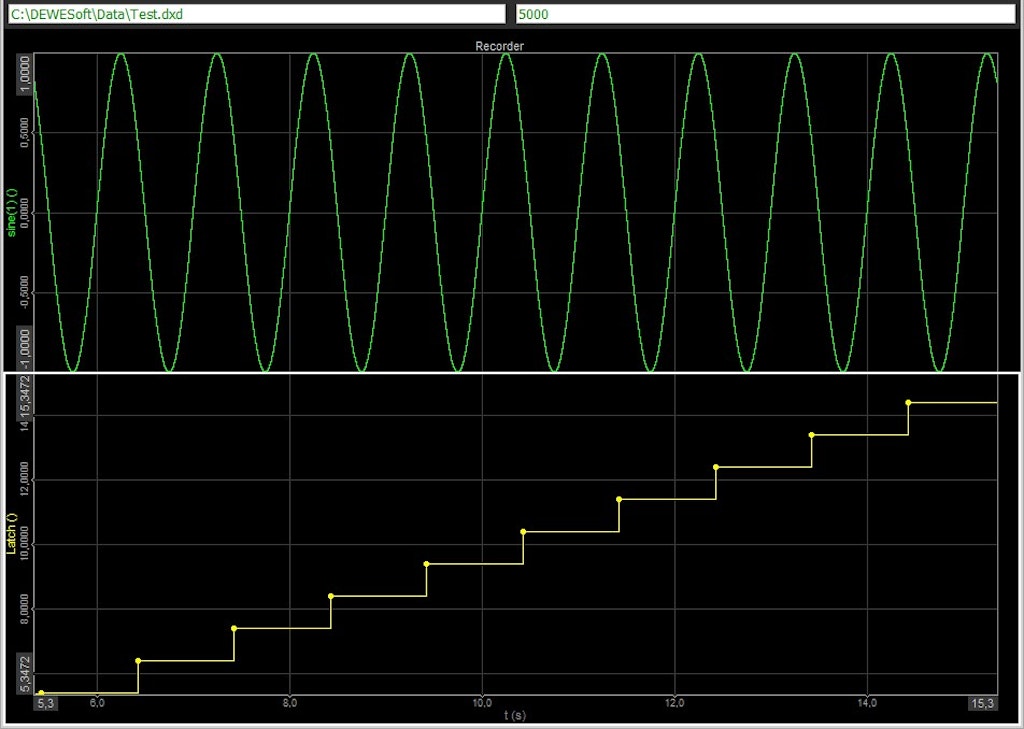Viewport: 1024px width, 729px height.
Task: Click the lower limit -1,0000 on sine axis
Action: [25, 349]
